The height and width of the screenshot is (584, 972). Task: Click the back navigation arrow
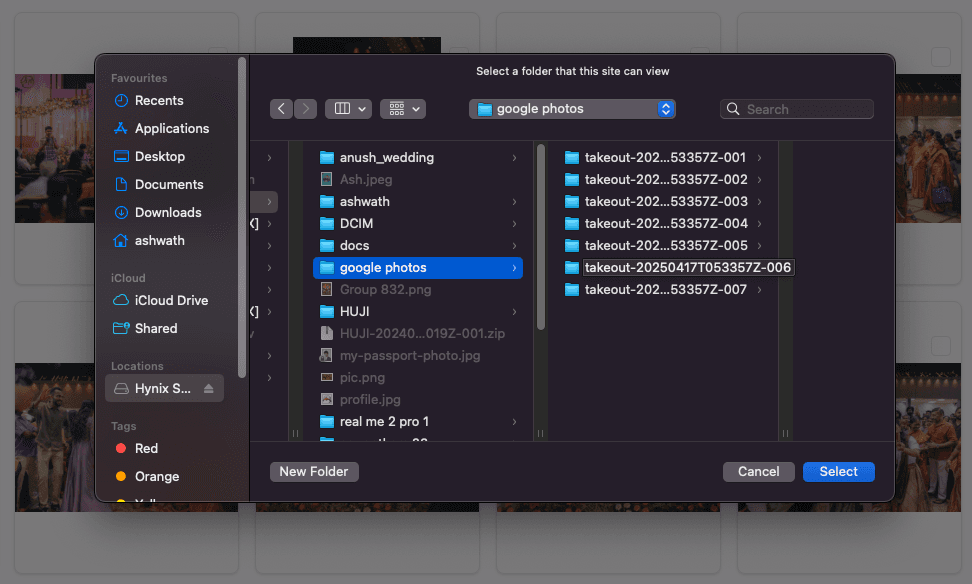point(281,109)
